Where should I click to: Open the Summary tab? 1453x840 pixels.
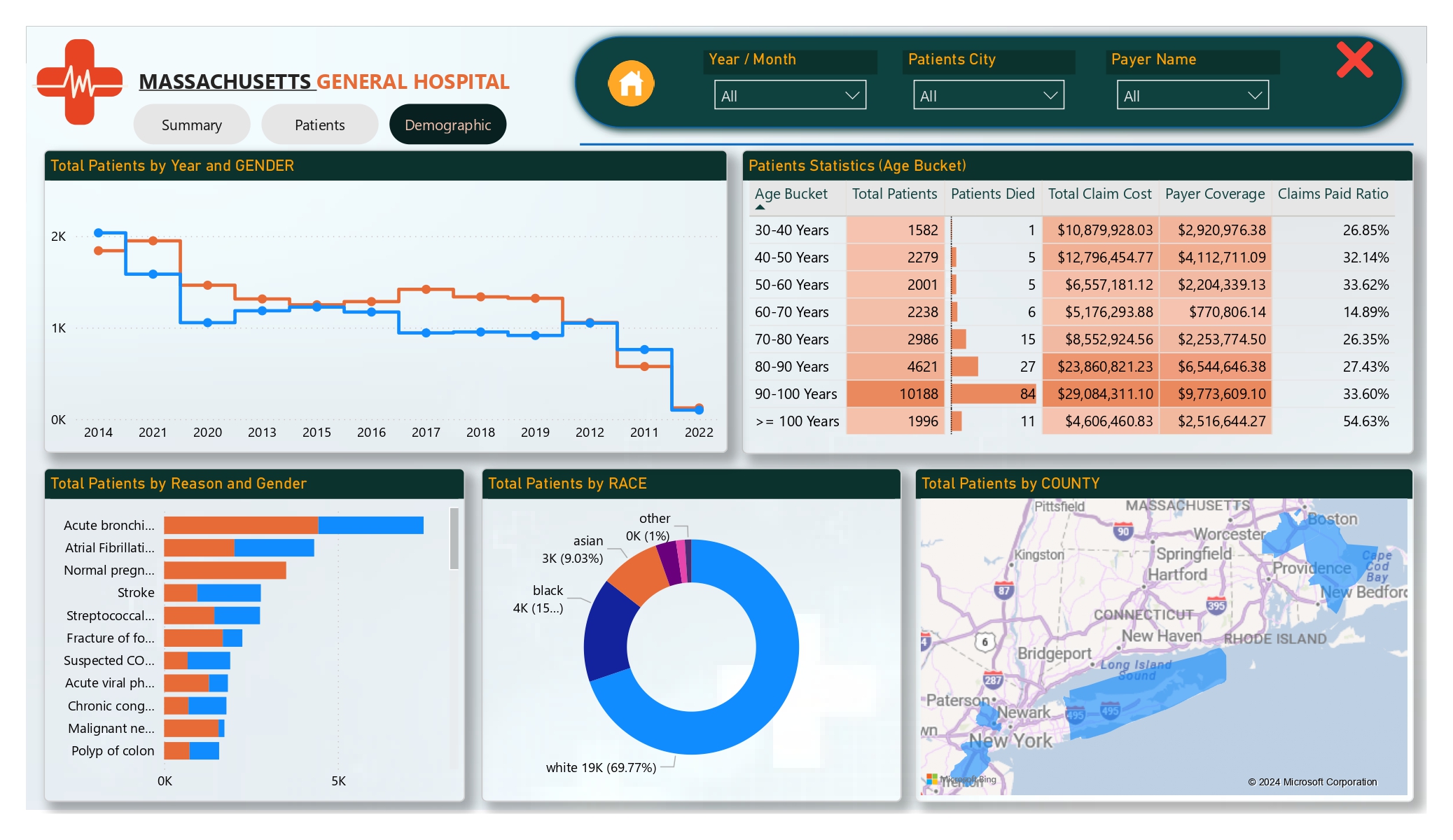pyautogui.click(x=192, y=125)
